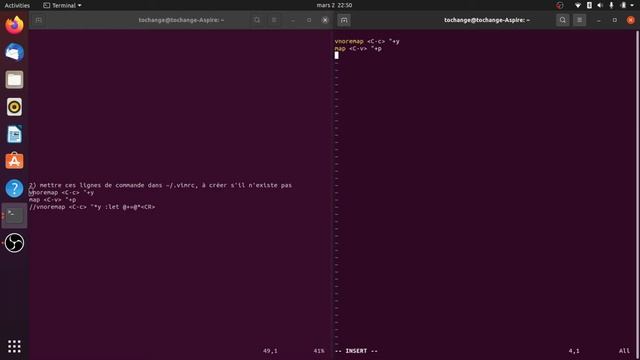This screenshot has height=360, width=640.
Task: Maximize the left terminal window
Action: coord(309,20)
